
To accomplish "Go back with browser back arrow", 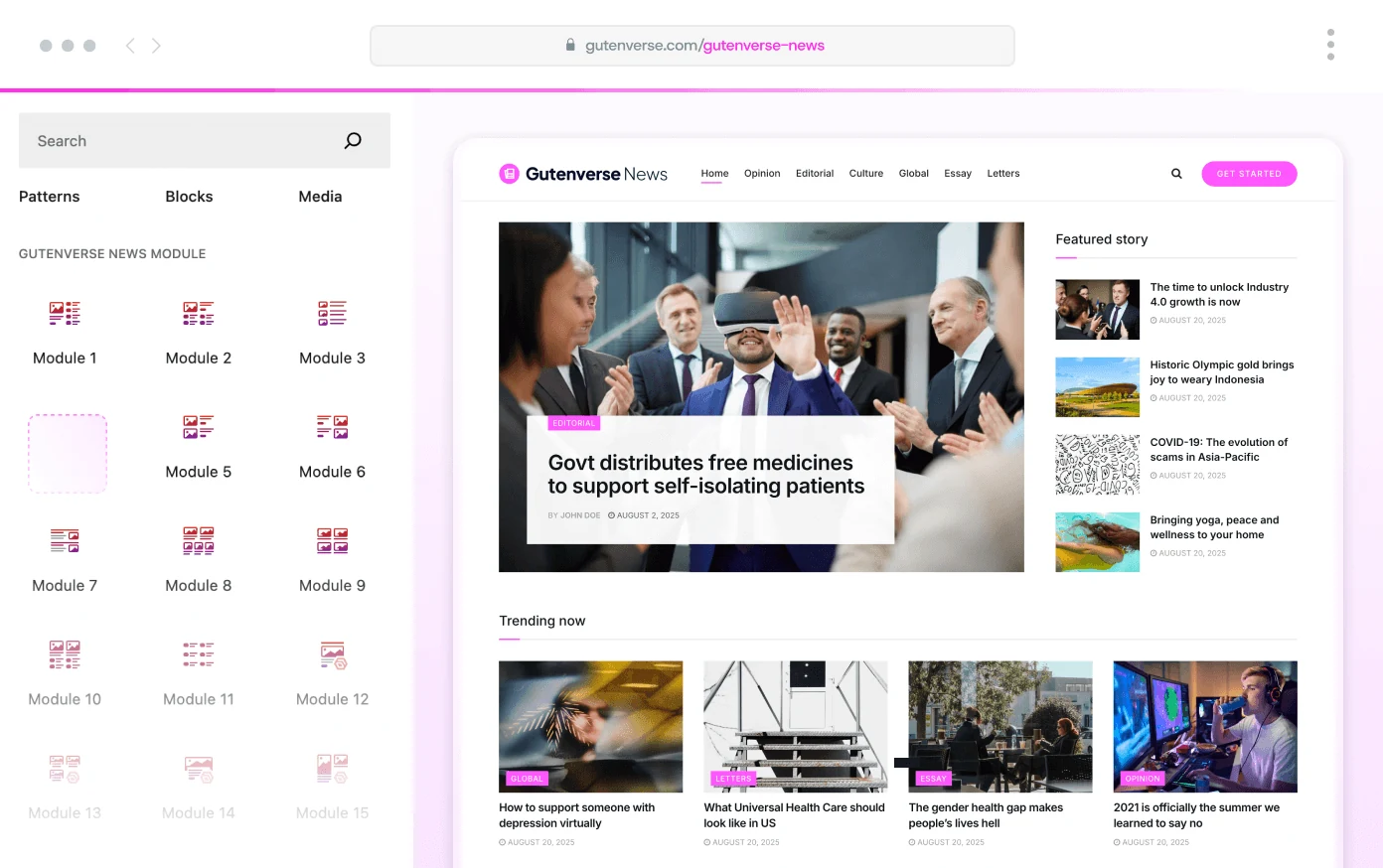I will (130, 46).
